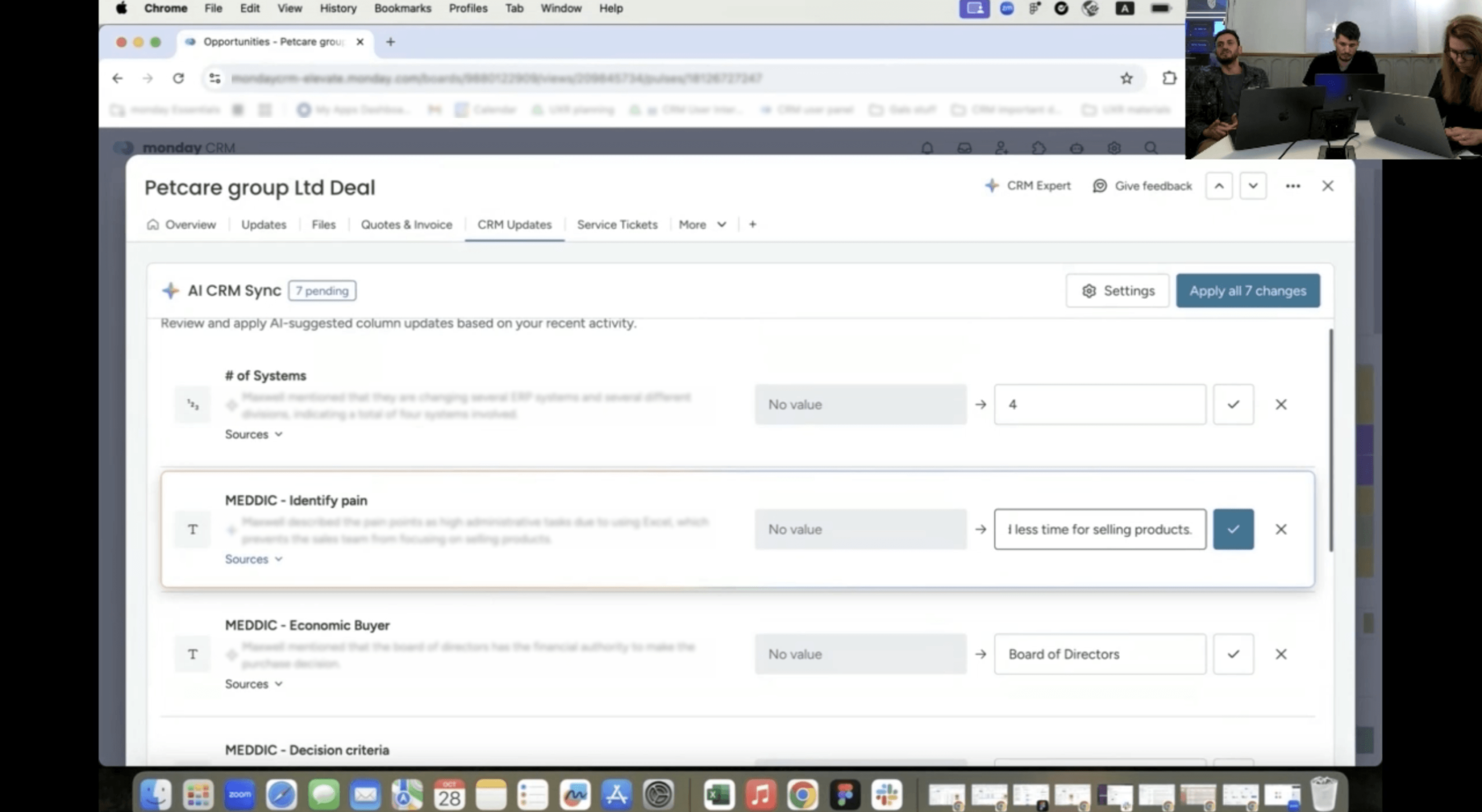Open the Apple menu

(122, 8)
